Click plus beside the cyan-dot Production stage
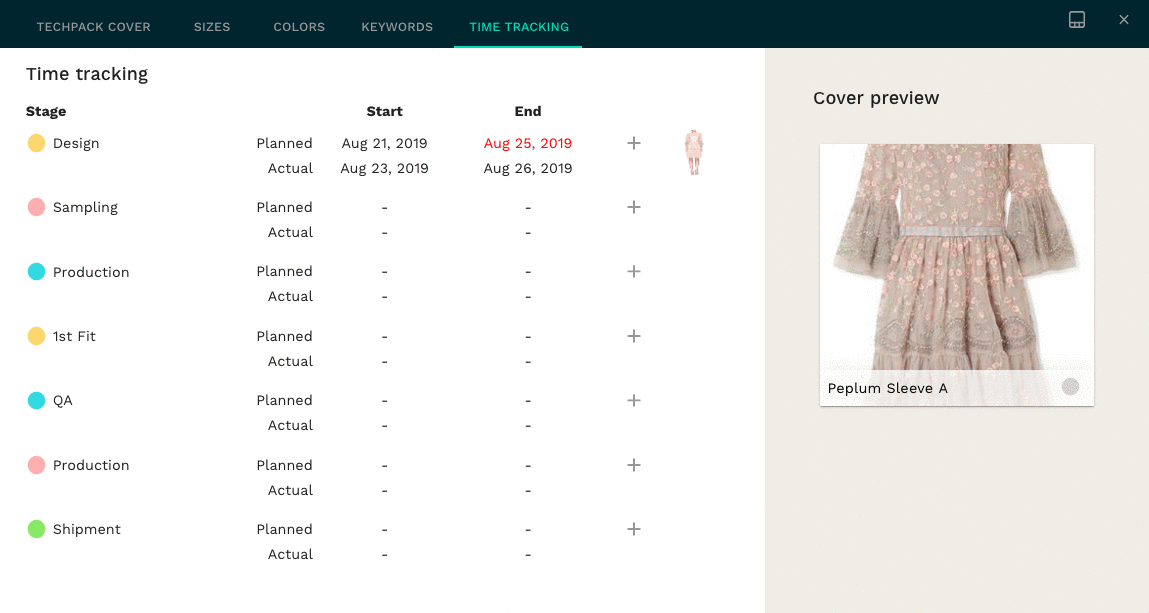Screen dimensions: 1149x613 click(634, 272)
